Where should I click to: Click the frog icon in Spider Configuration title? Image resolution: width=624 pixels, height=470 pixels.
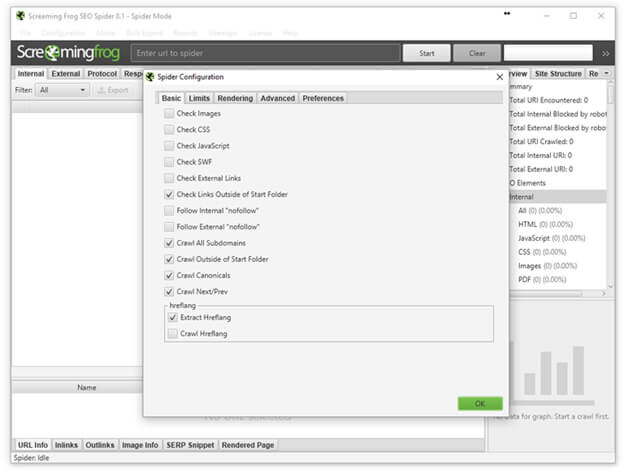(150, 77)
